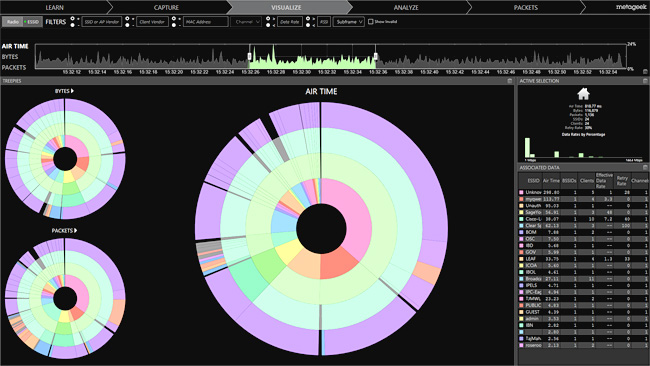650x366 pixels.
Task: Select the PUBLIC row in Associated Data
Action: pyautogui.click(x=583, y=305)
